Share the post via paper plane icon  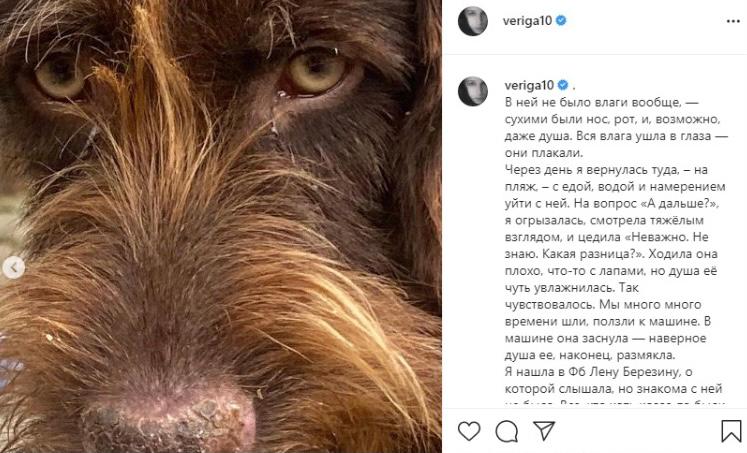[544, 431]
